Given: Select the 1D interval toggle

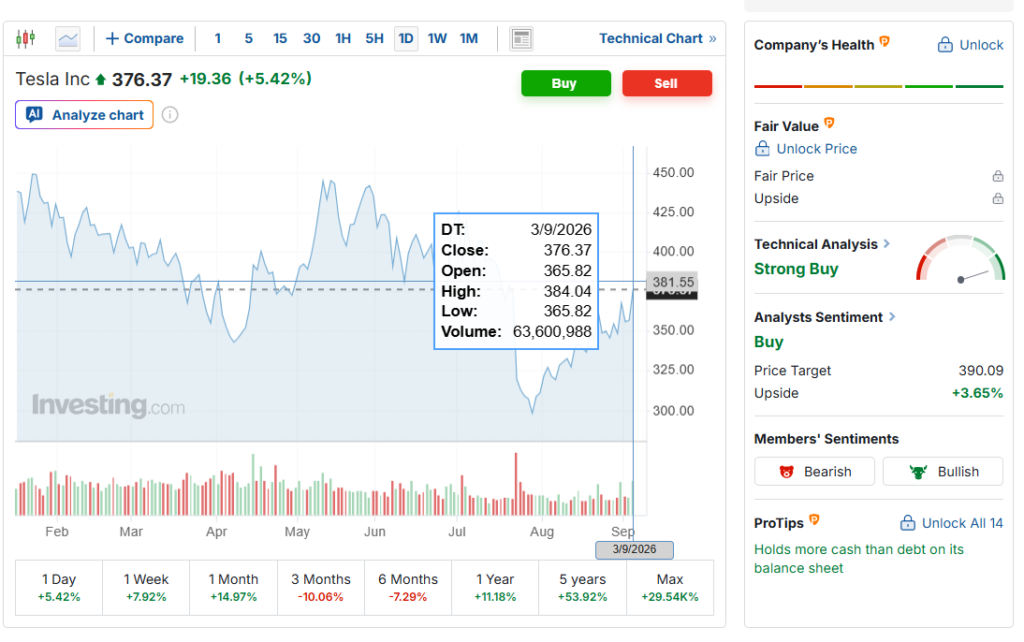Looking at the screenshot, I should (x=406, y=39).
